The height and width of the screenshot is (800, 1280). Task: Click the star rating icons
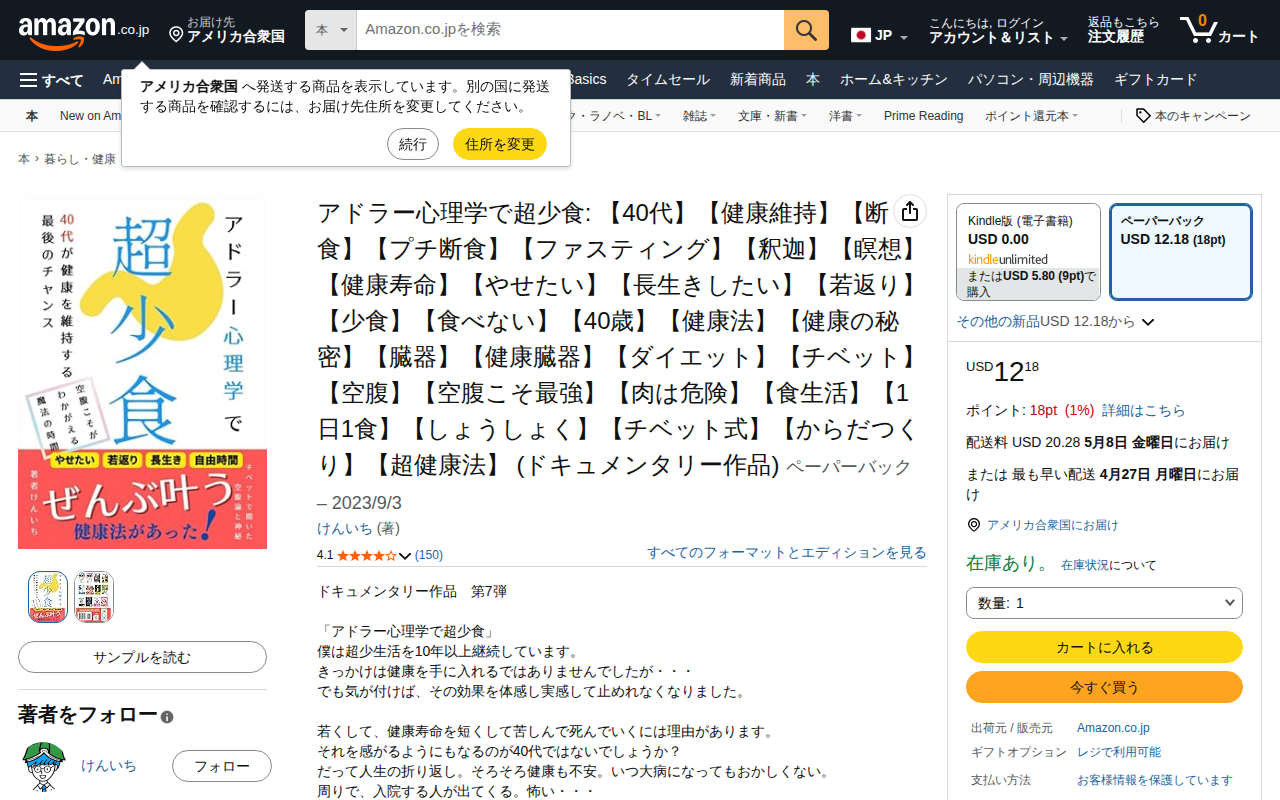(x=366, y=555)
